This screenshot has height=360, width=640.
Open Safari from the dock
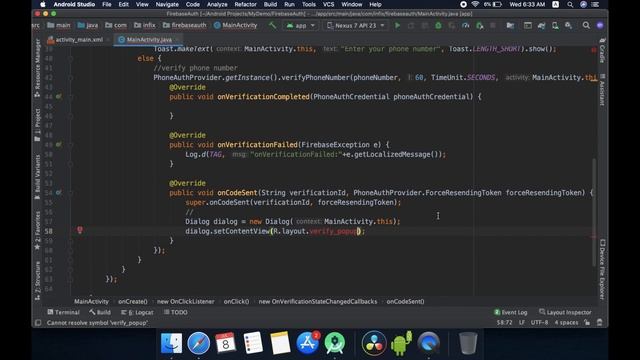click(x=198, y=343)
